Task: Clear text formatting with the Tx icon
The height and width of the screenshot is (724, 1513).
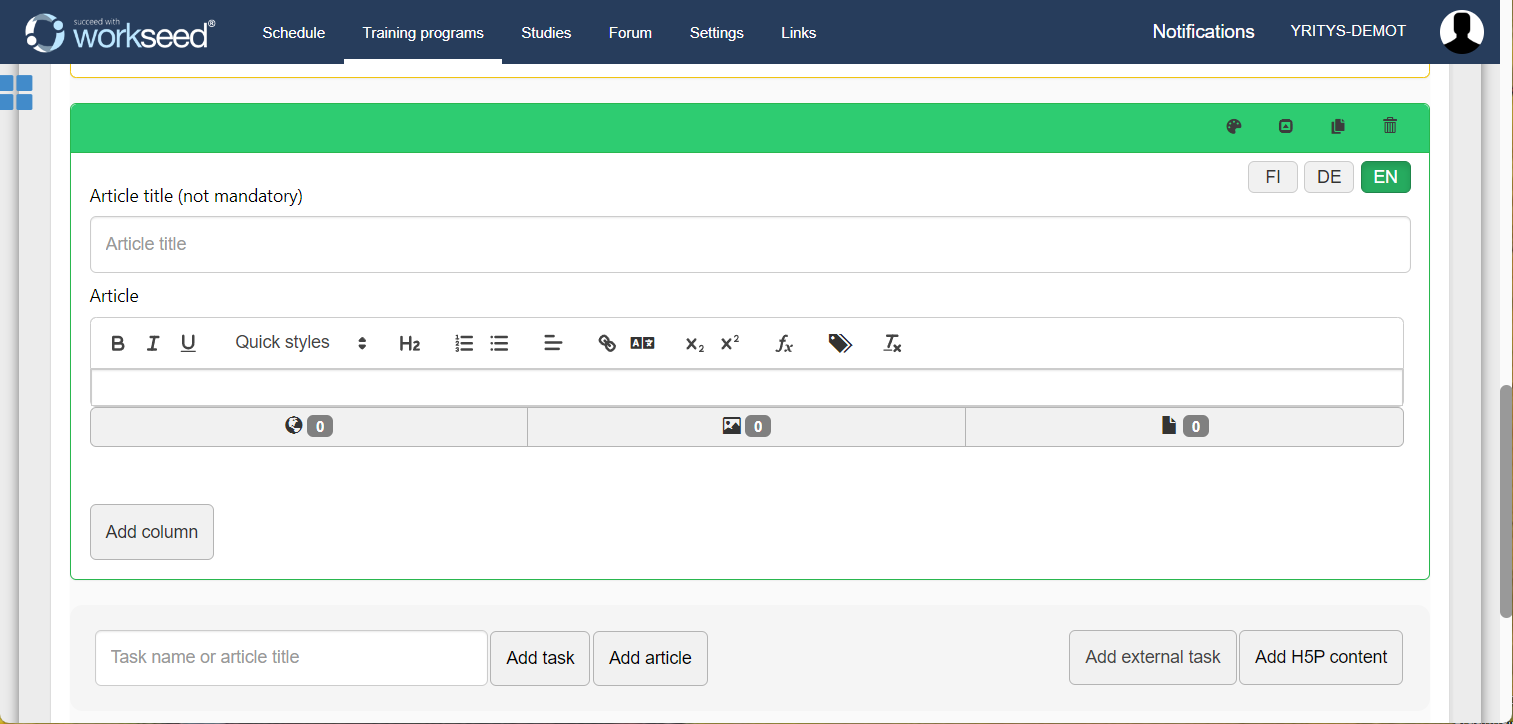Action: (891, 344)
